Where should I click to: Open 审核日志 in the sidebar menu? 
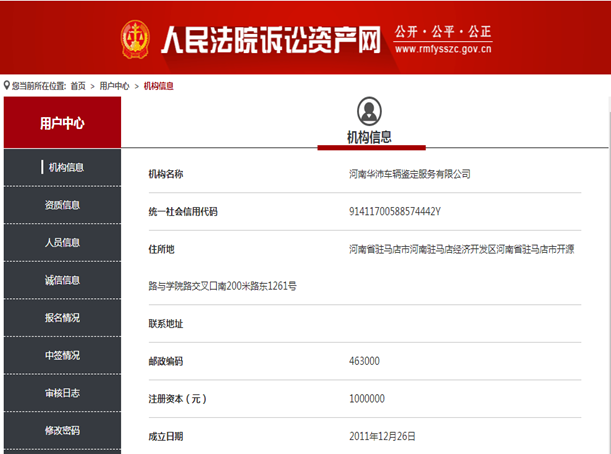pos(62,393)
